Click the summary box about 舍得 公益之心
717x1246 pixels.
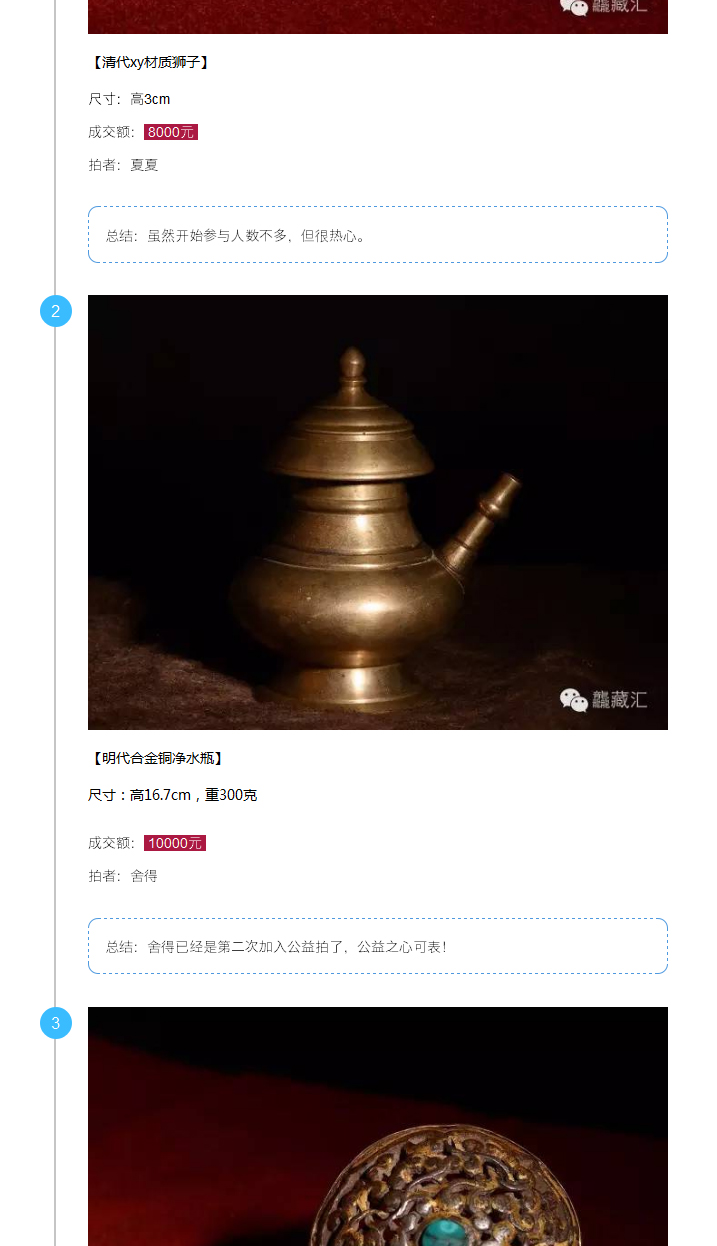click(x=378, y=946)
